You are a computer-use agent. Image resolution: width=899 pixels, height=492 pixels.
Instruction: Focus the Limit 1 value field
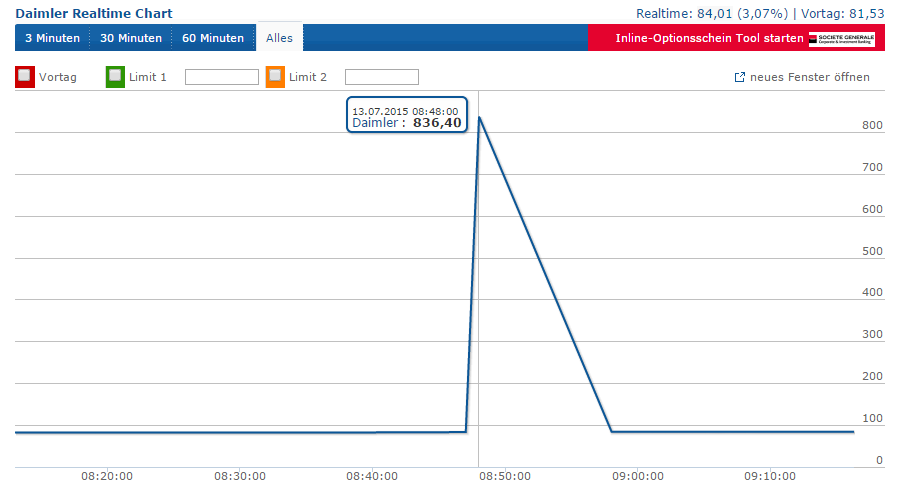click(222, 77)
